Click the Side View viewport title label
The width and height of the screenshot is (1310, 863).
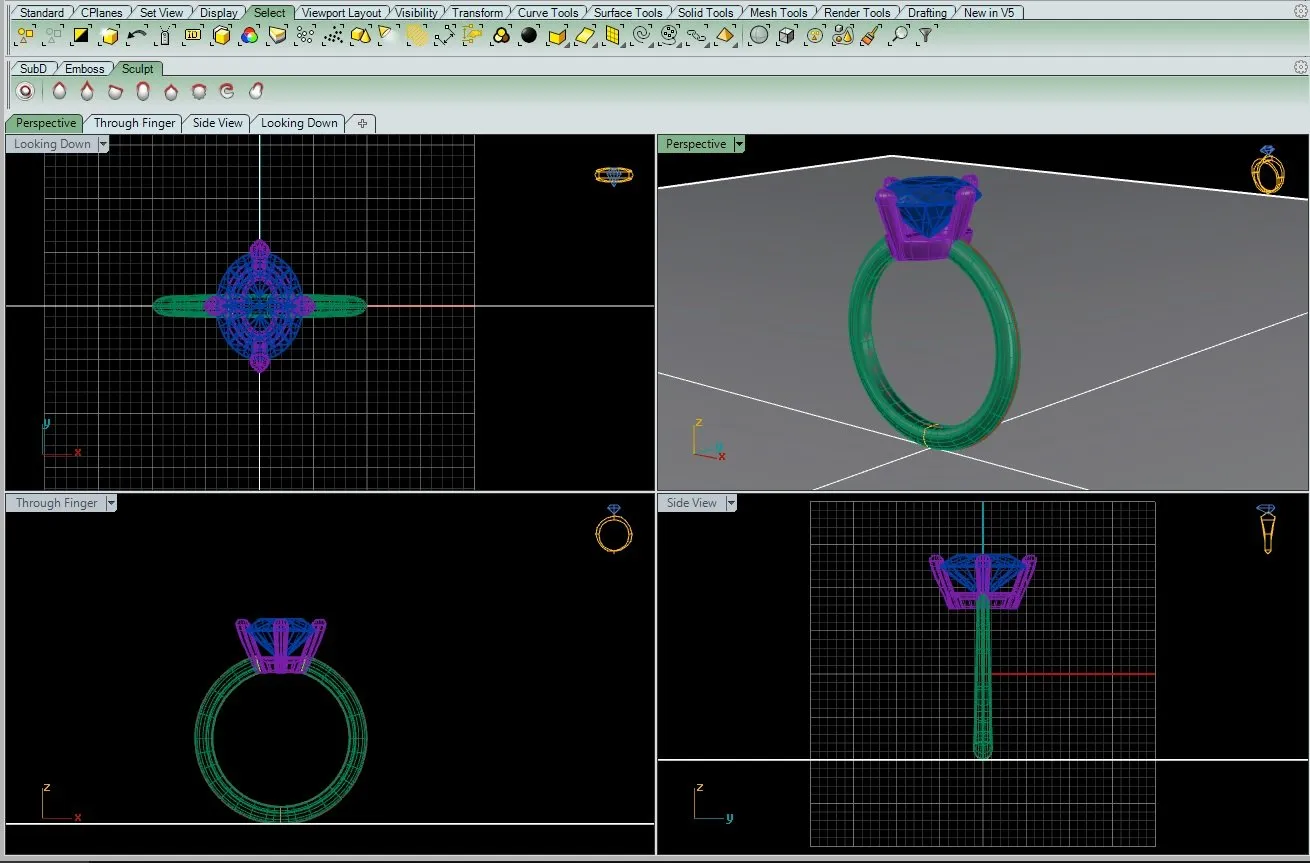click(x=691, y=503)
